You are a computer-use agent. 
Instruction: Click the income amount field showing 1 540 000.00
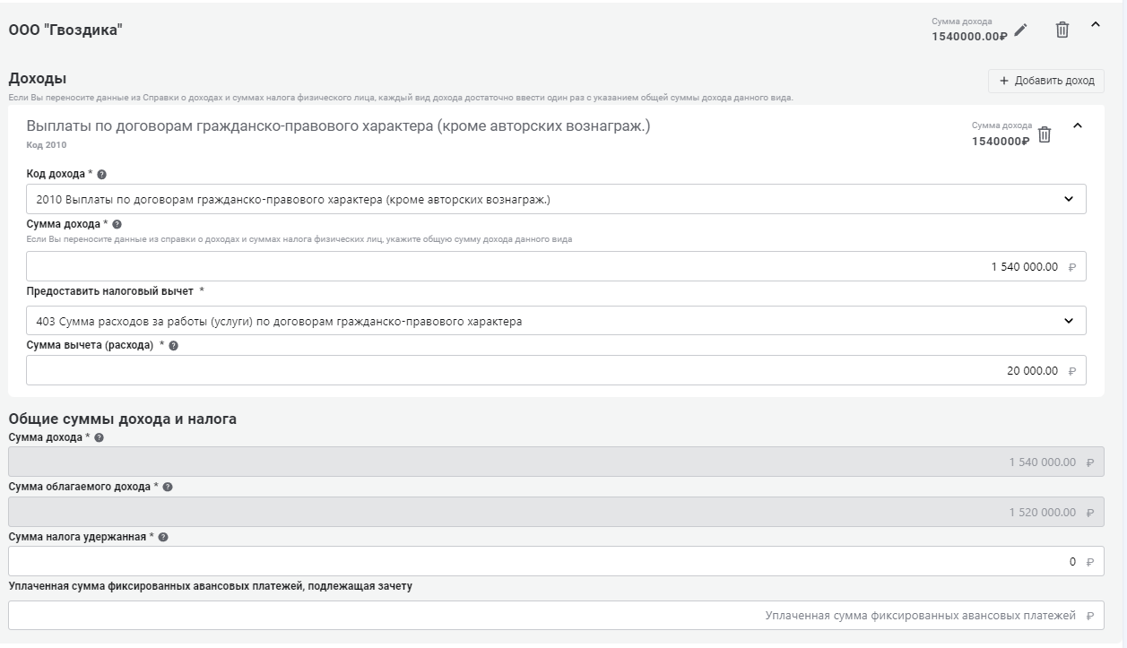click(x=556, y=267)
